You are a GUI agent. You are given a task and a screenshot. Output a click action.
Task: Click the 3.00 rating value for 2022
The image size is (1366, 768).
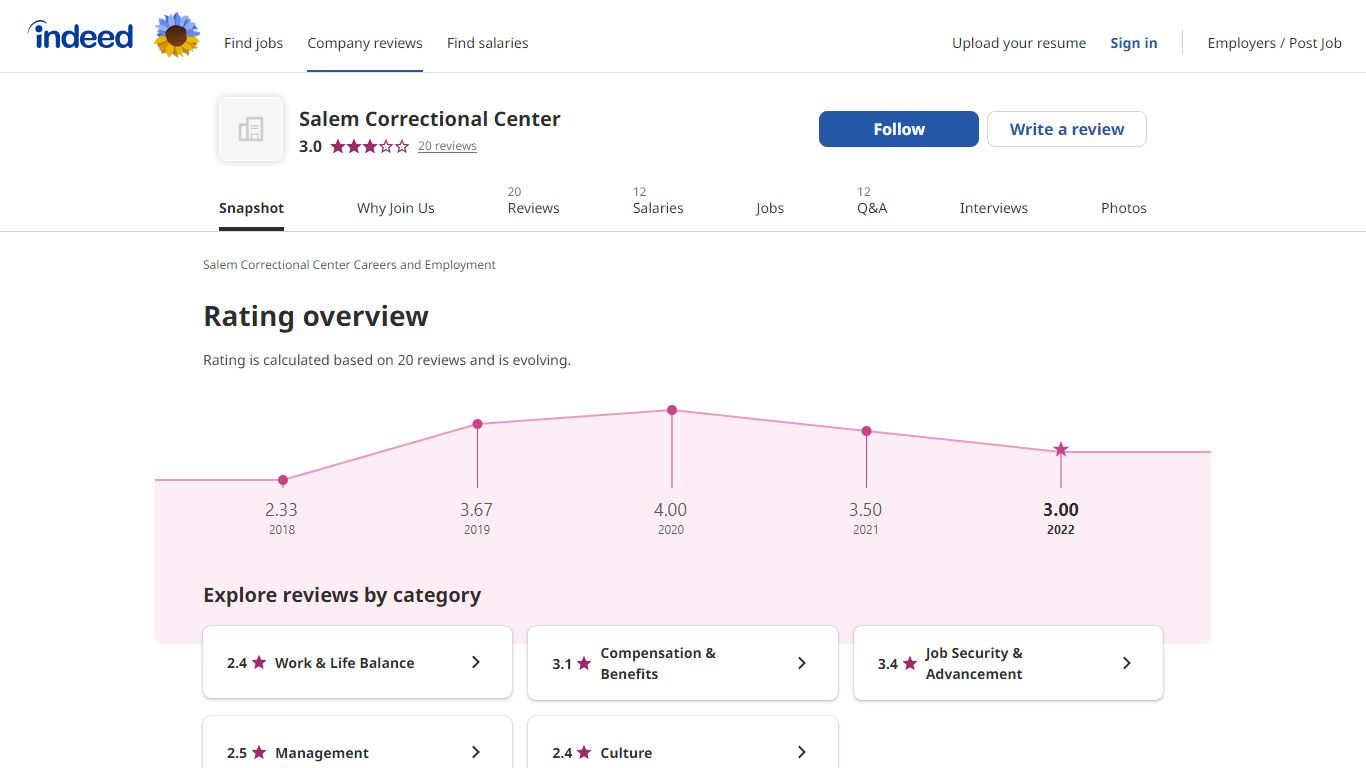pos(1061,510)
